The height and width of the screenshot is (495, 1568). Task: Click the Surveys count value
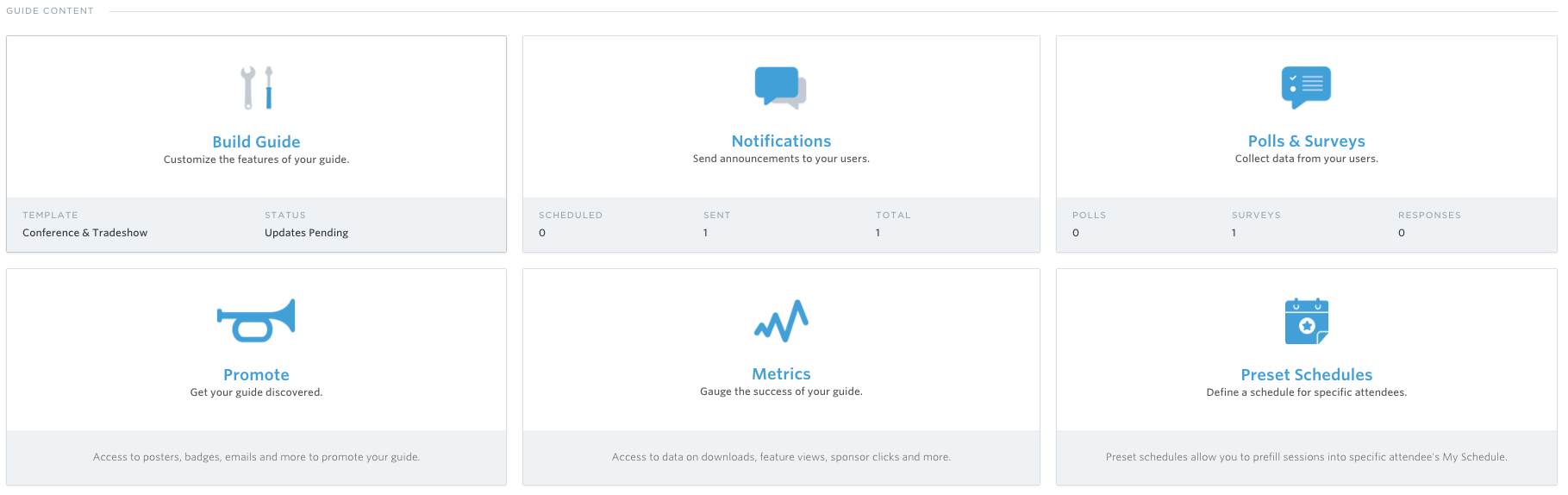coord(1234,233)
